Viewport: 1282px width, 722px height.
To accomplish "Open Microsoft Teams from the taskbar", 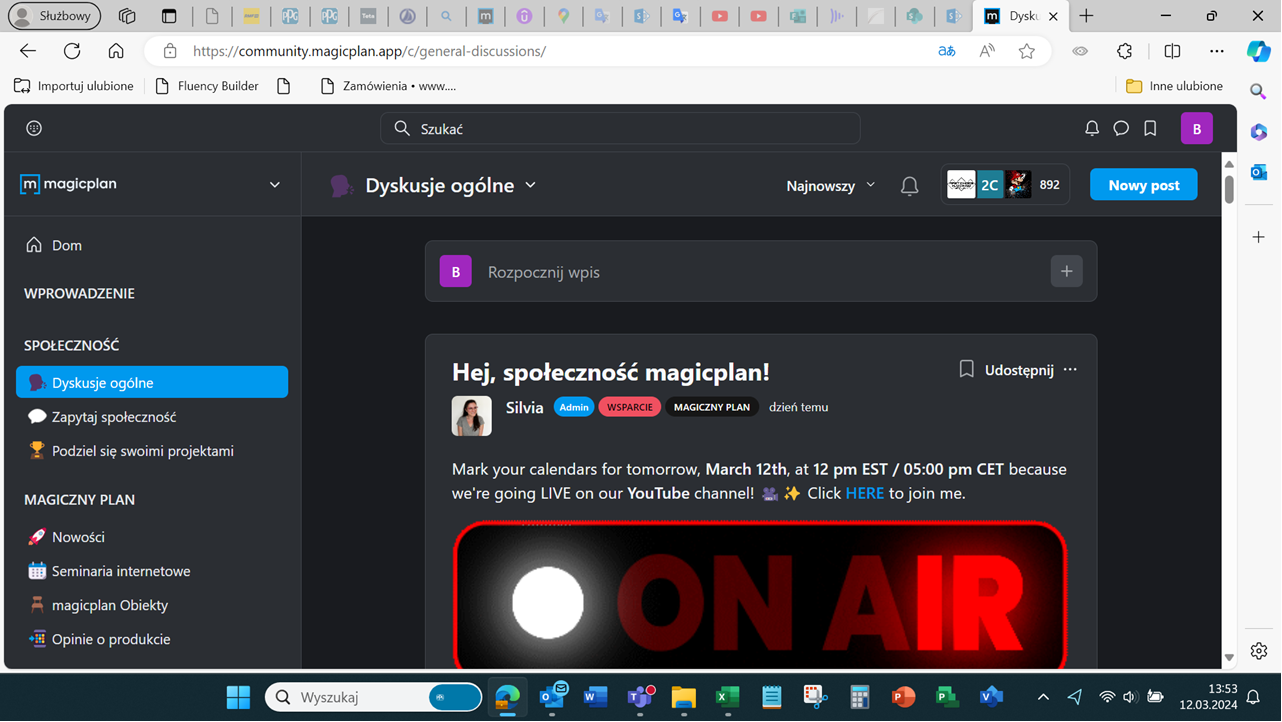I will coord(640,697).
